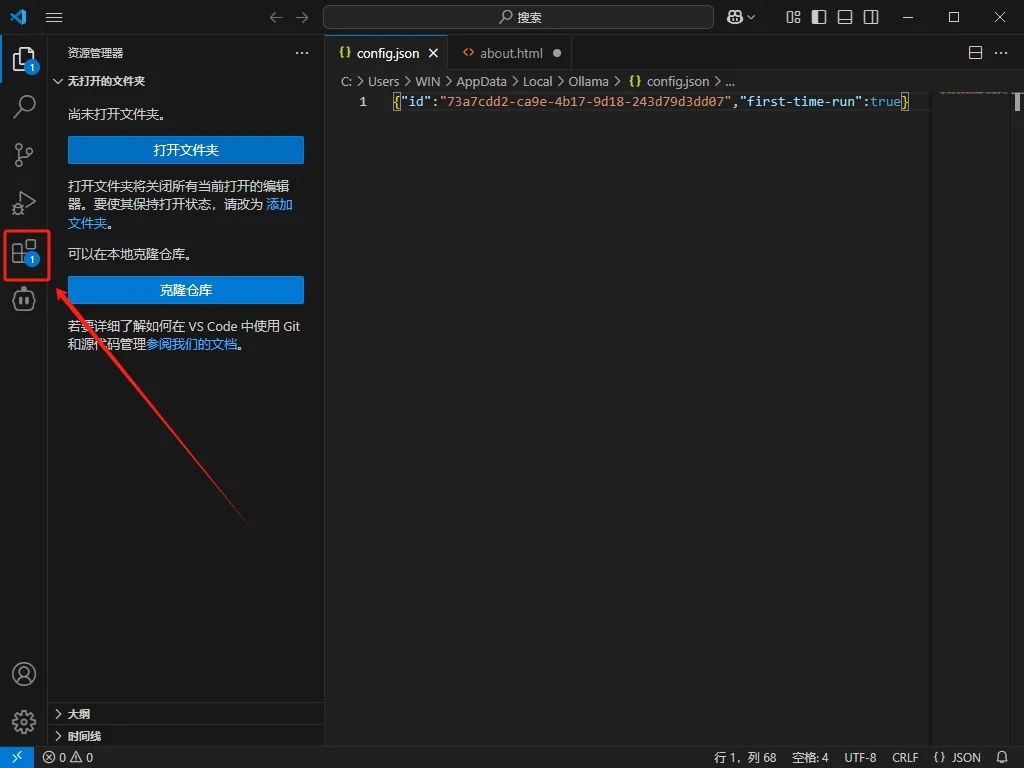1024x768 pixels.
Task: Select the Users breadcrumb
Action: click(x=383, y=82)
